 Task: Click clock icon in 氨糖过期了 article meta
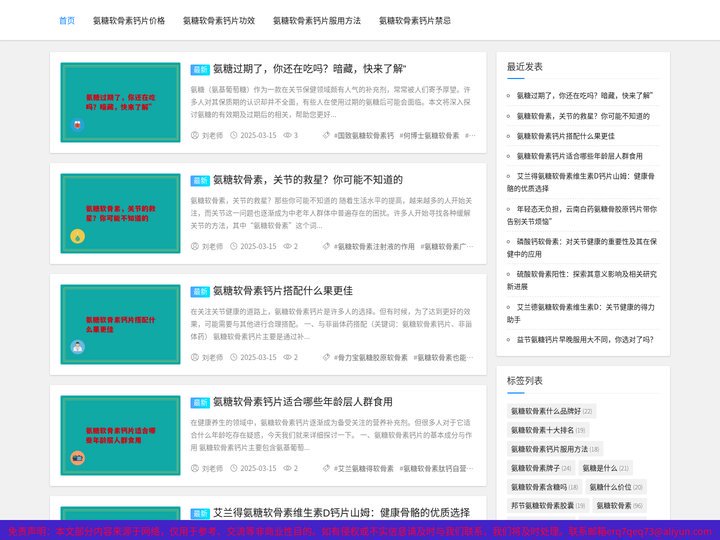coord(234,135)
